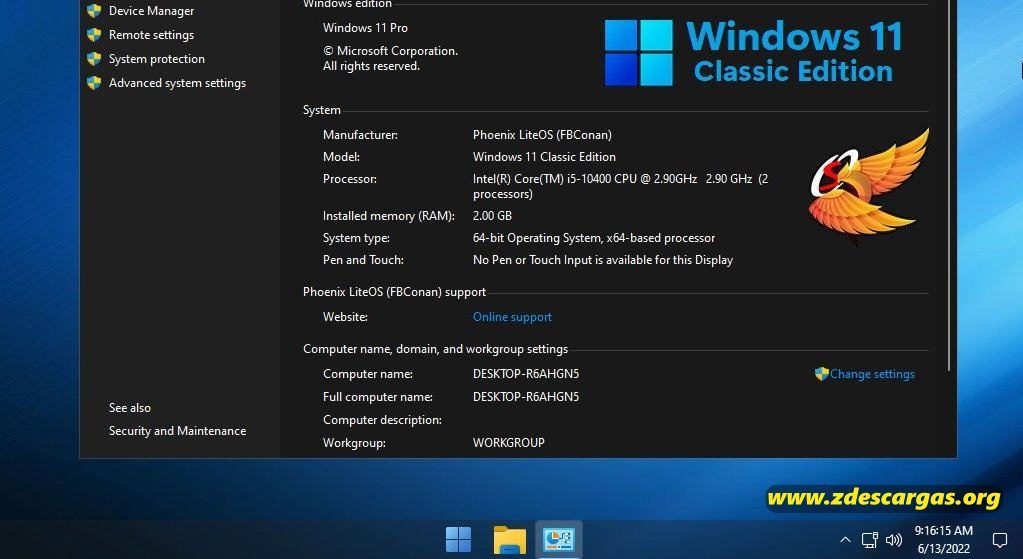
Task: Click the shield icon next to Change settings
Action: (x=821, y=374)
